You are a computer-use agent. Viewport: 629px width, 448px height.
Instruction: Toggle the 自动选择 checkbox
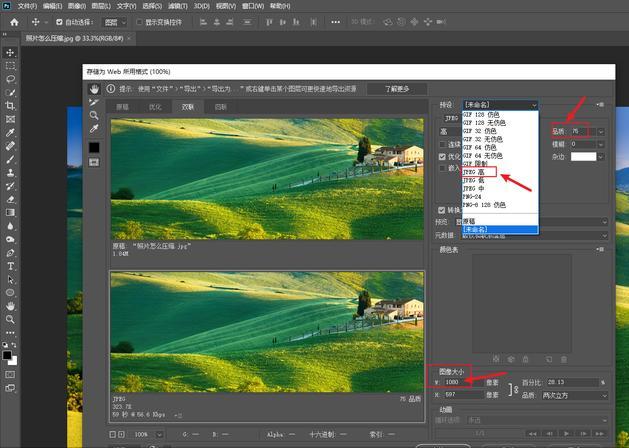(x=59, y=21)
